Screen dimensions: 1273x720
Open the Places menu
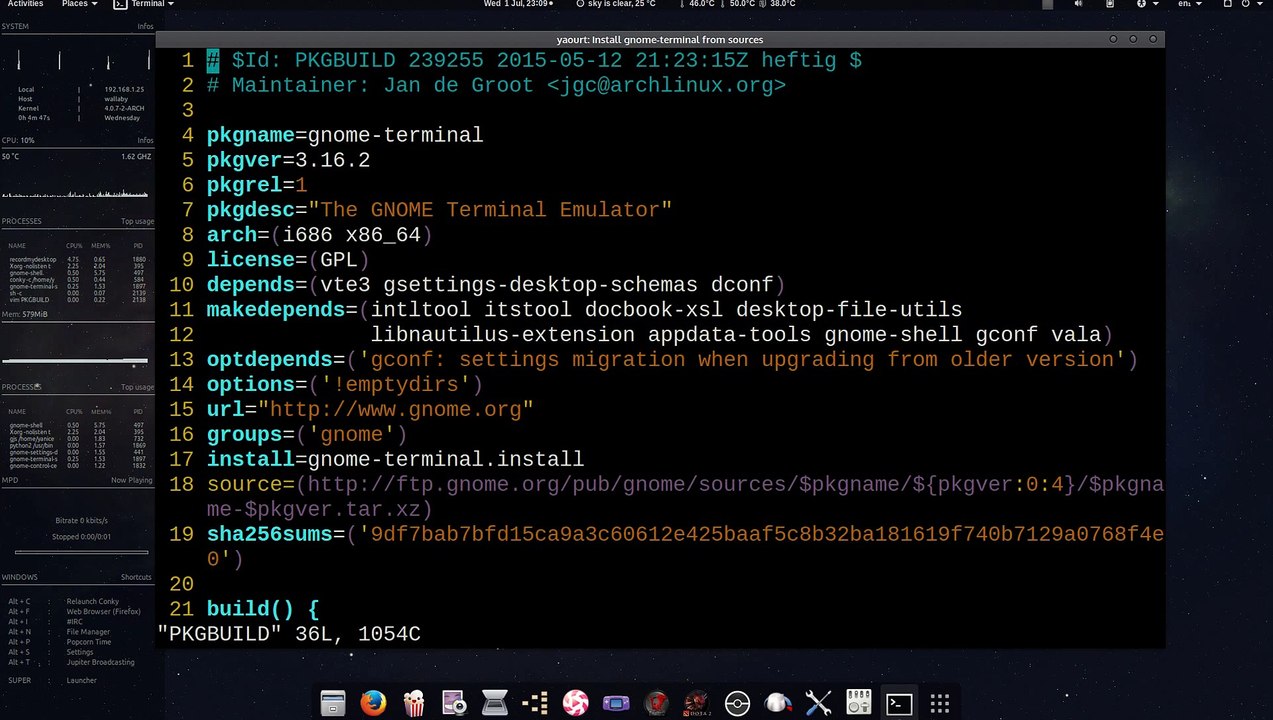pyautogui.click(x=79, y=4)
